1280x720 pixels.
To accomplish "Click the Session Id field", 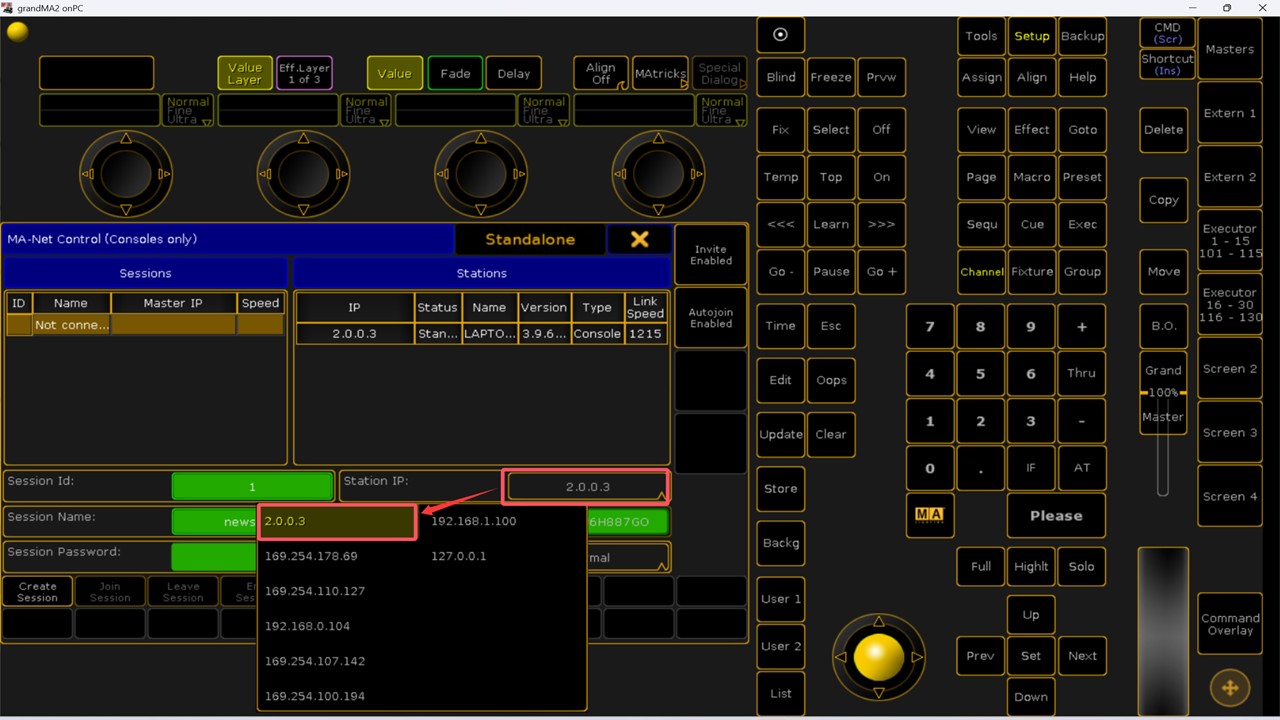I will coord(252,487).
